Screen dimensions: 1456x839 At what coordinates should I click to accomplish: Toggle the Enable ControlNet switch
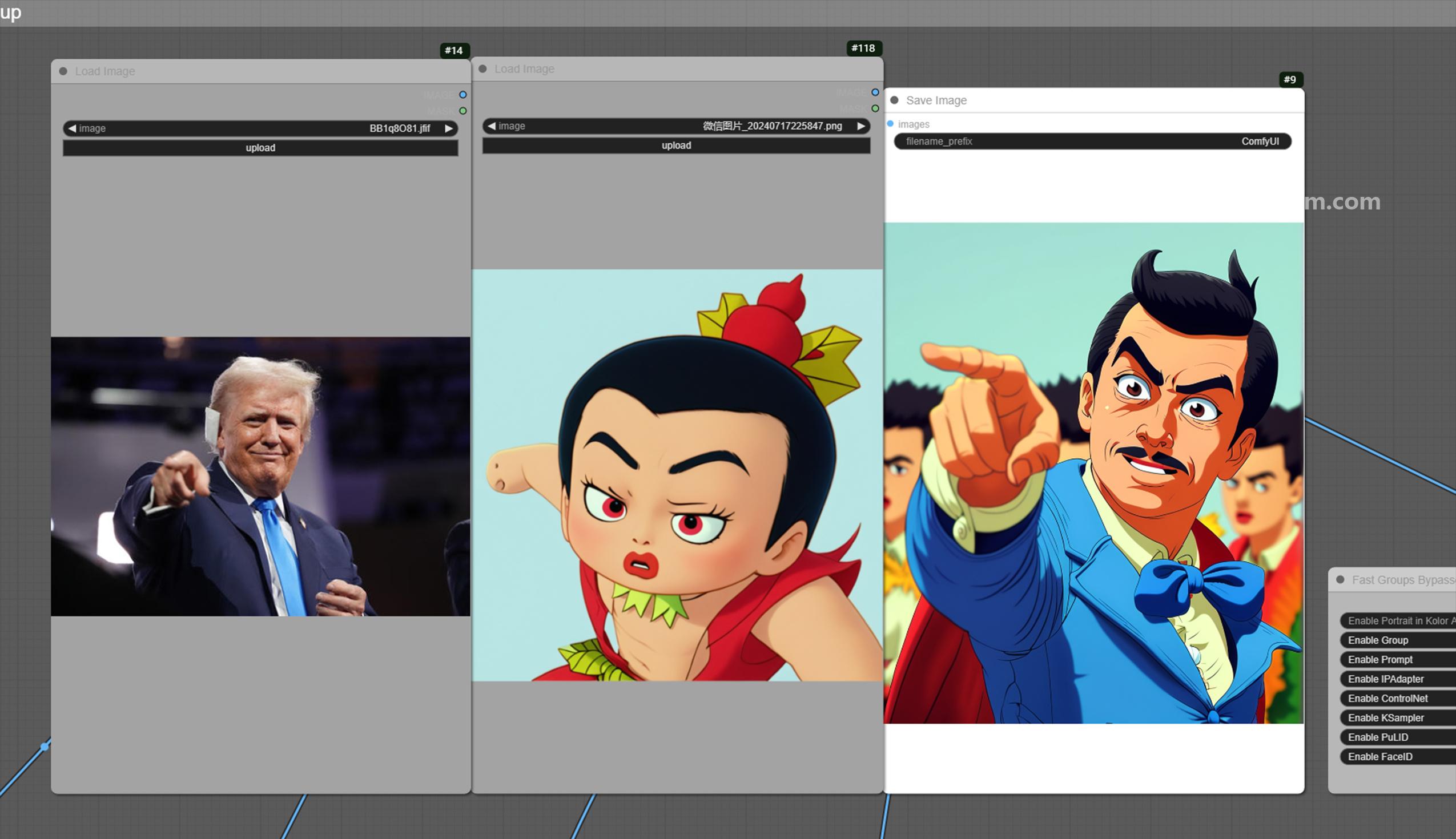pos(1398,699)
